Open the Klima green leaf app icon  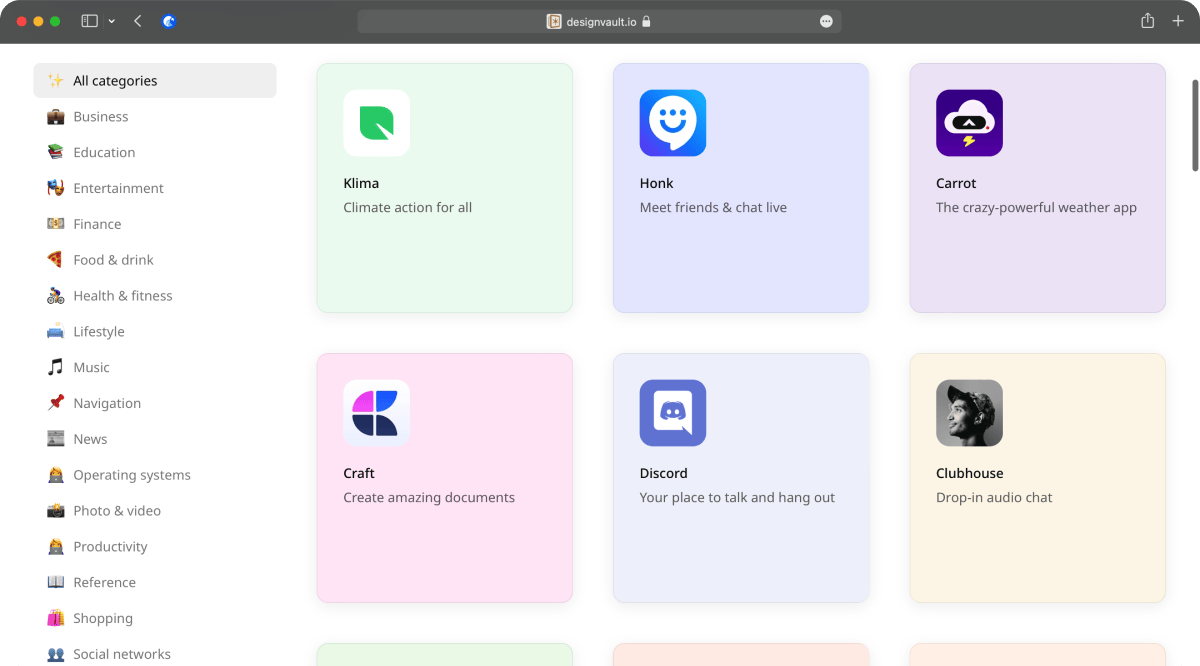(376, 123)
